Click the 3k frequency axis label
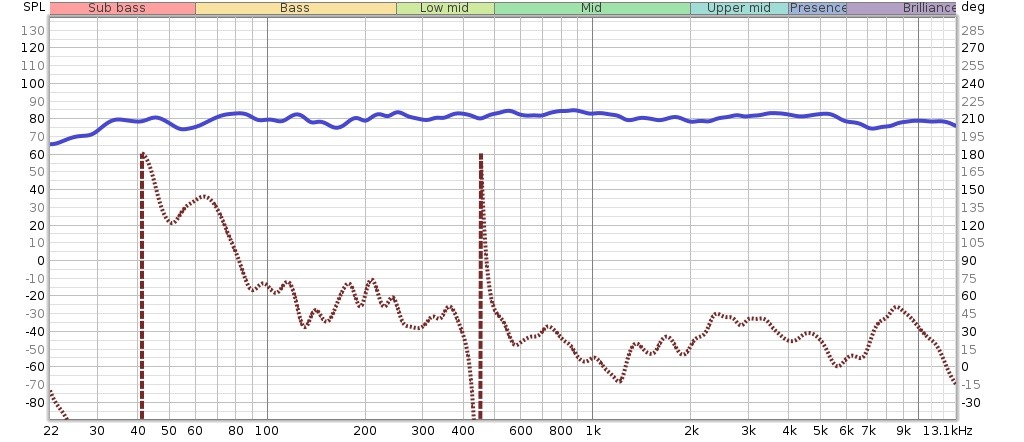 [748, 431]
